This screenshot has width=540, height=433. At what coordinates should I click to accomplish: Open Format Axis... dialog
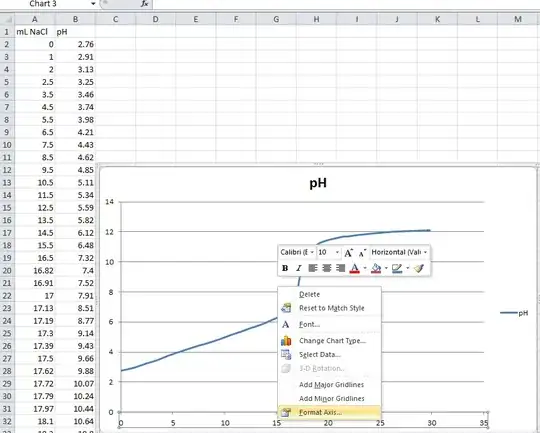(x=330, y=412)
